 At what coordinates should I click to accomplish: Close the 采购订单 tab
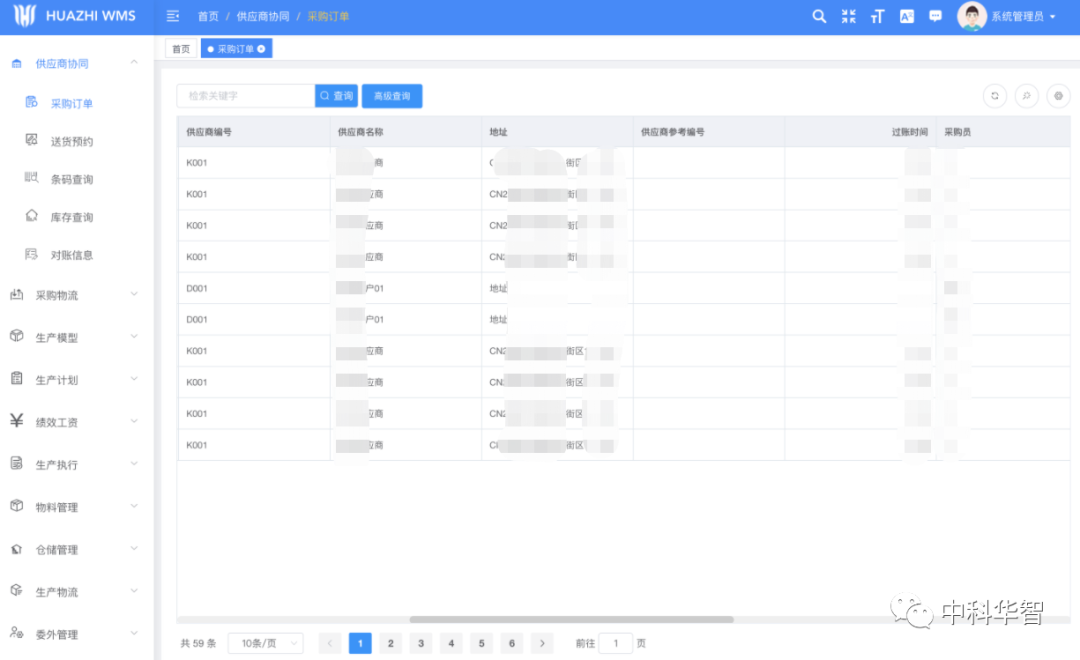(x=262, y=49)
